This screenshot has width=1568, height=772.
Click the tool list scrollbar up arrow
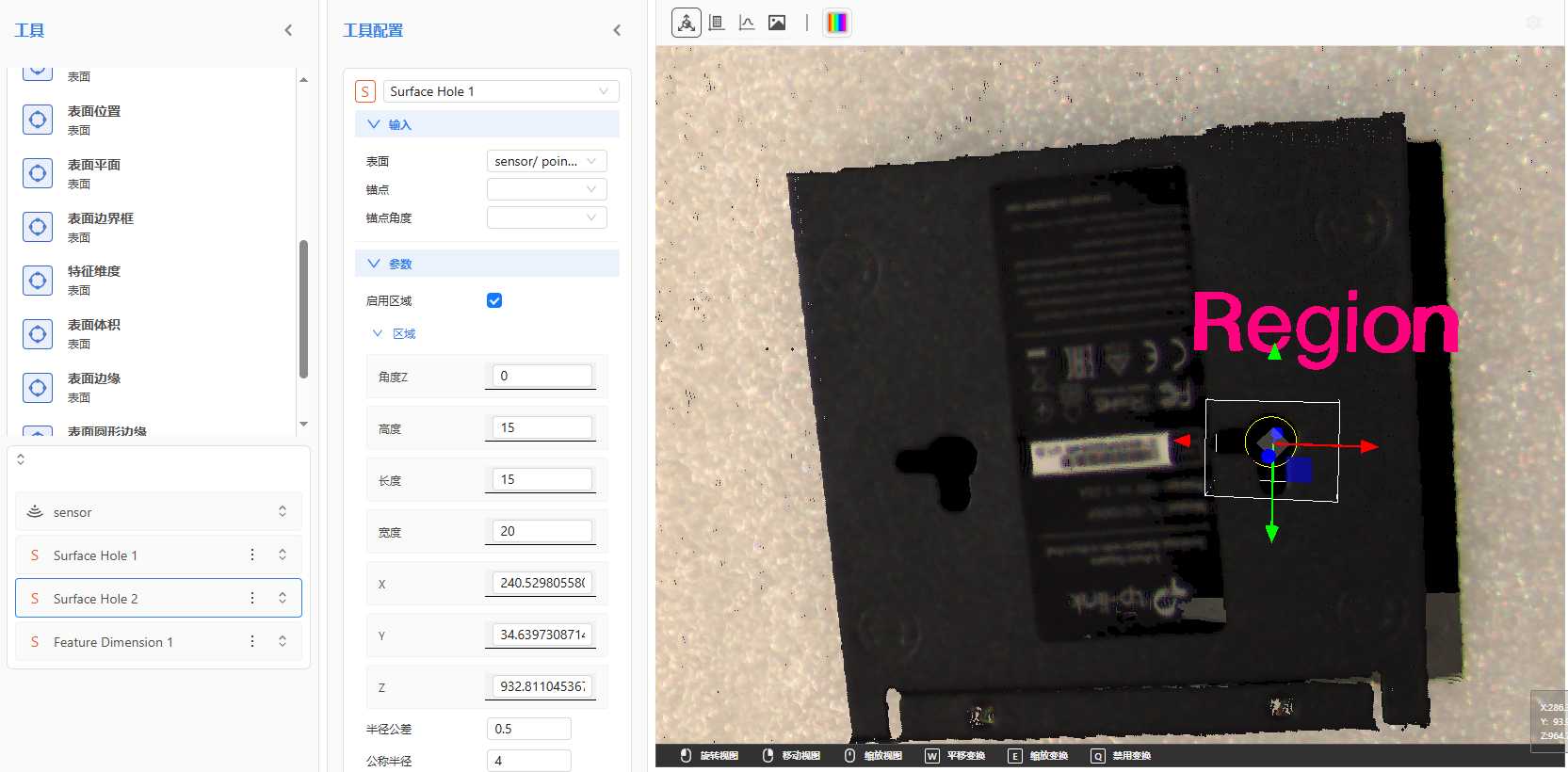click(x=303, y=80)
